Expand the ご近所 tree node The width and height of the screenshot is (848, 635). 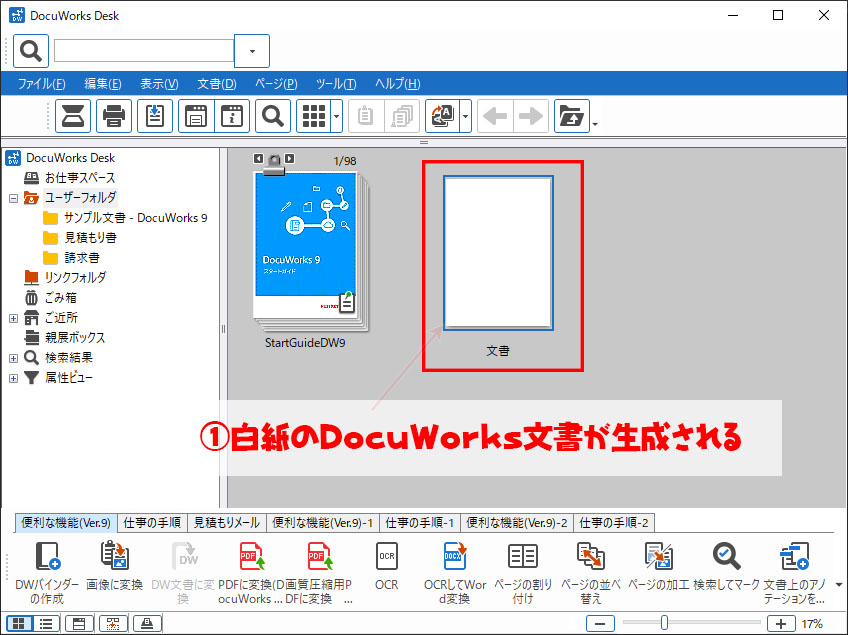click(14, 319)
